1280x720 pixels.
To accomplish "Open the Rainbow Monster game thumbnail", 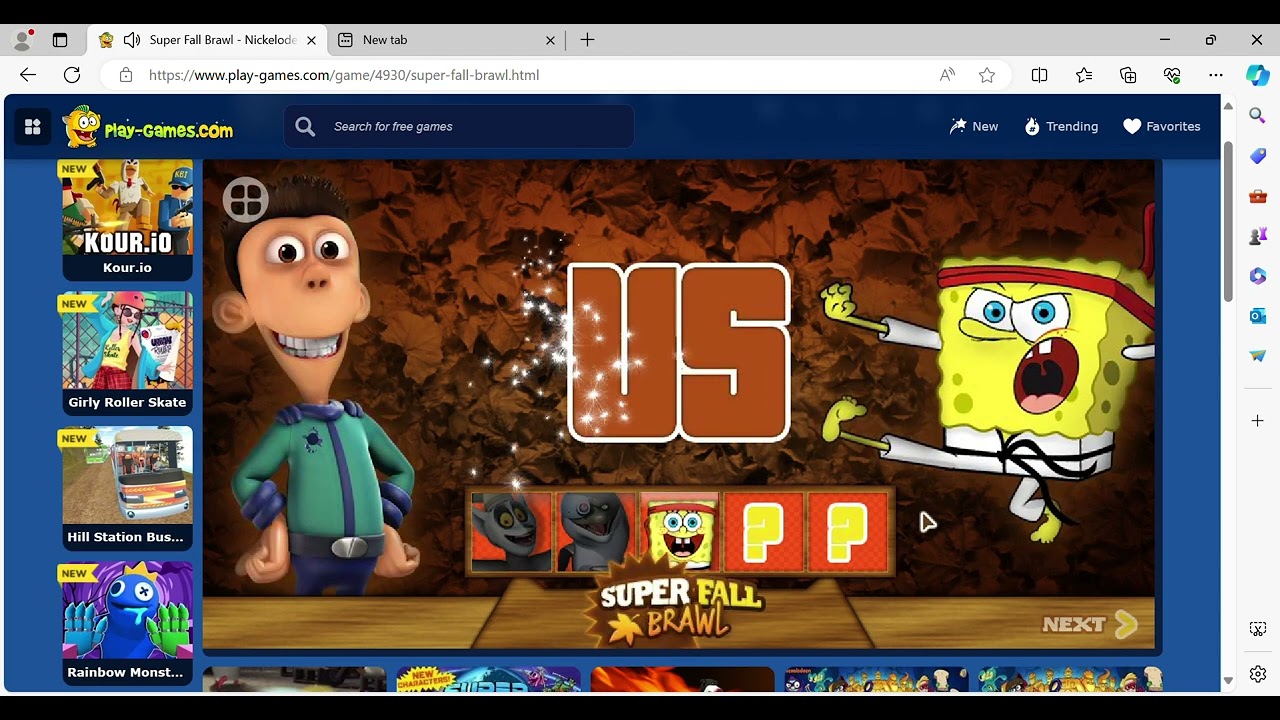I will [x=127, y=623].
